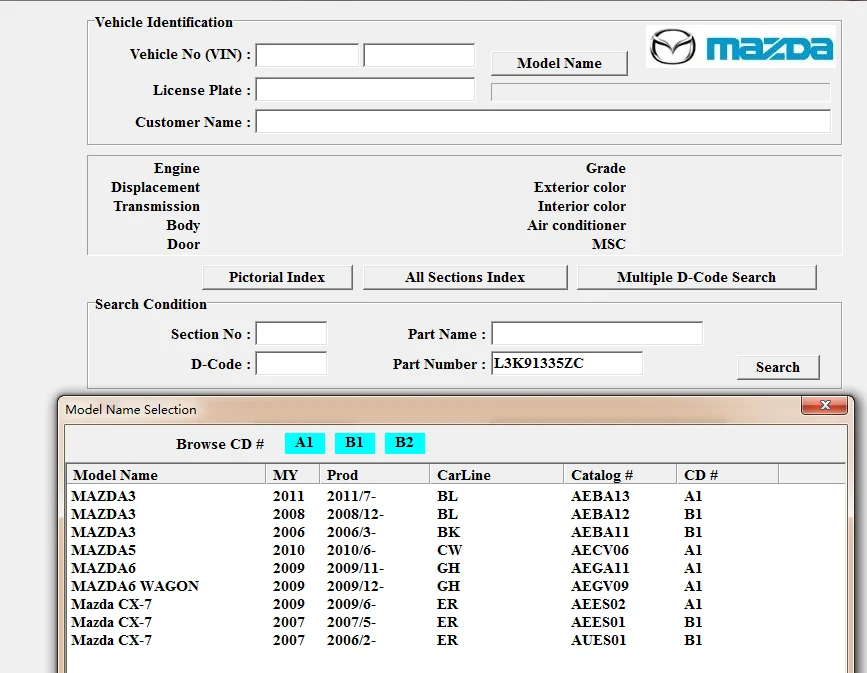Click the Part Name text field

pos(596,334)
